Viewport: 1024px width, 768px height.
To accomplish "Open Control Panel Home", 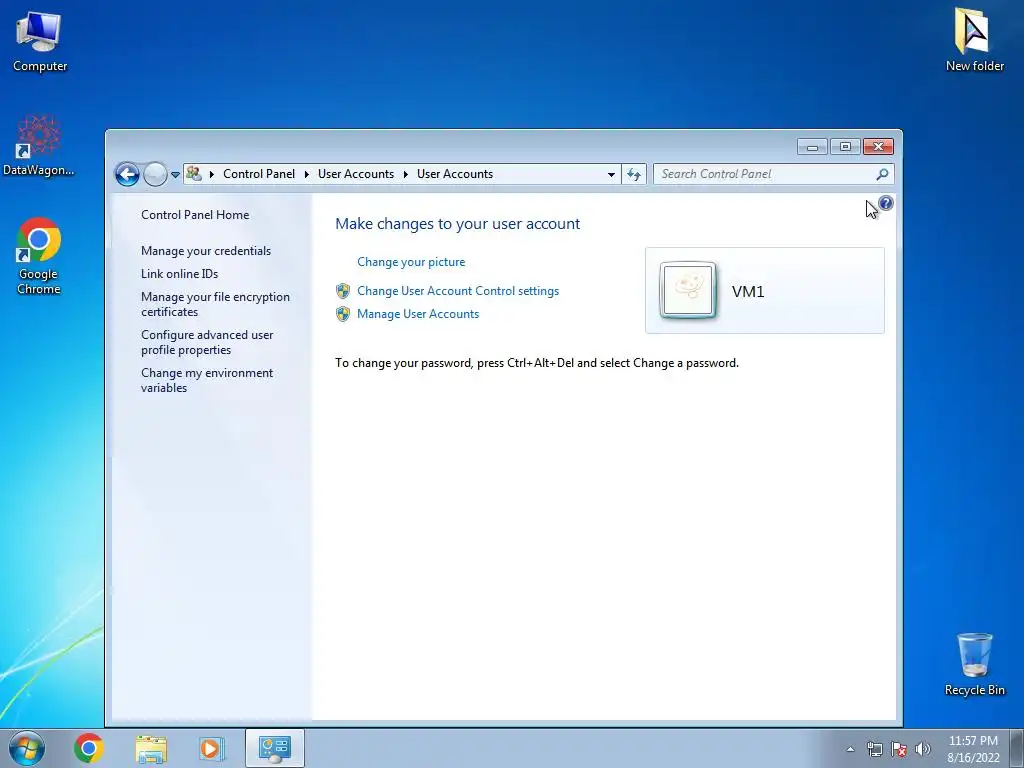I will (x=195, y=215).
